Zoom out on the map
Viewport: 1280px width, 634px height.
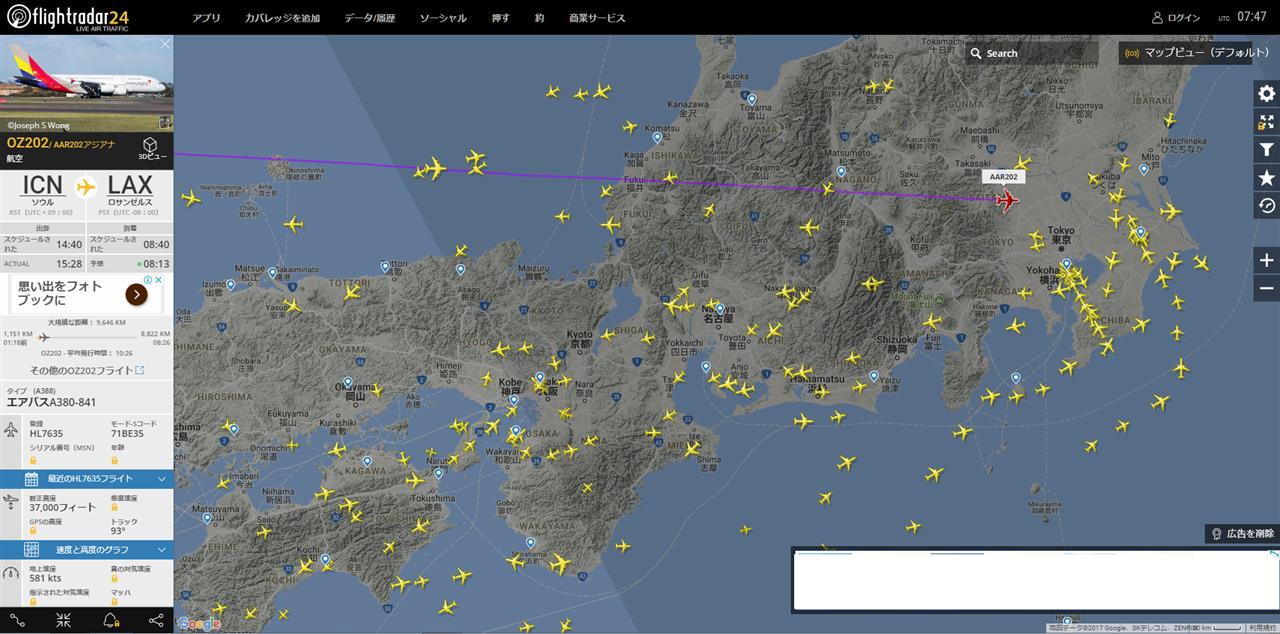tap(1266, 287)
